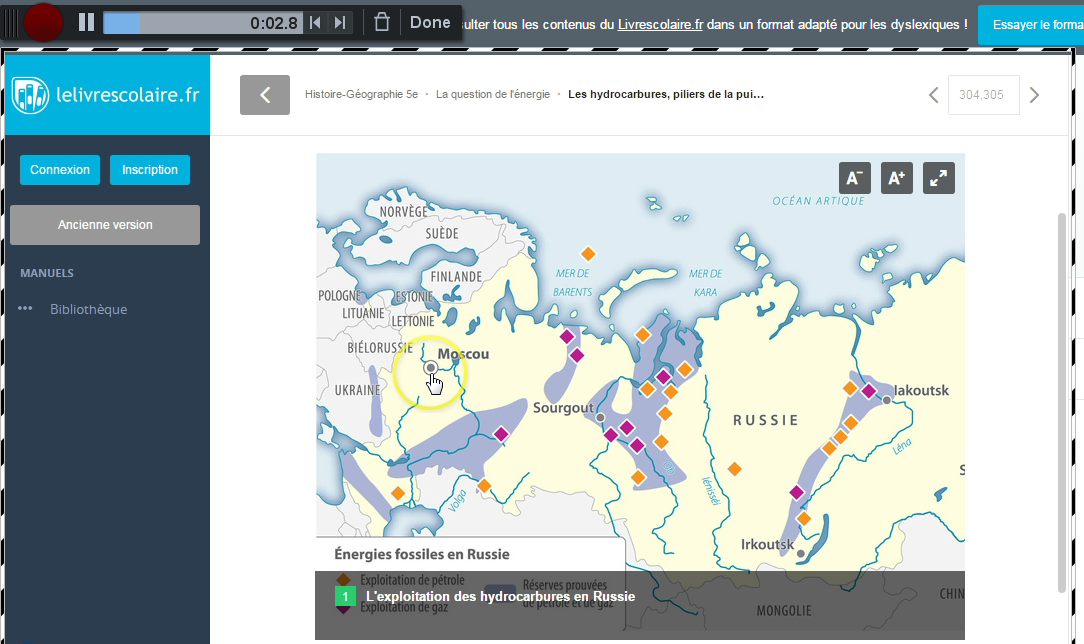
Task: Open Bibliothèque in the sidebar
Action: (x=88, y=310)
